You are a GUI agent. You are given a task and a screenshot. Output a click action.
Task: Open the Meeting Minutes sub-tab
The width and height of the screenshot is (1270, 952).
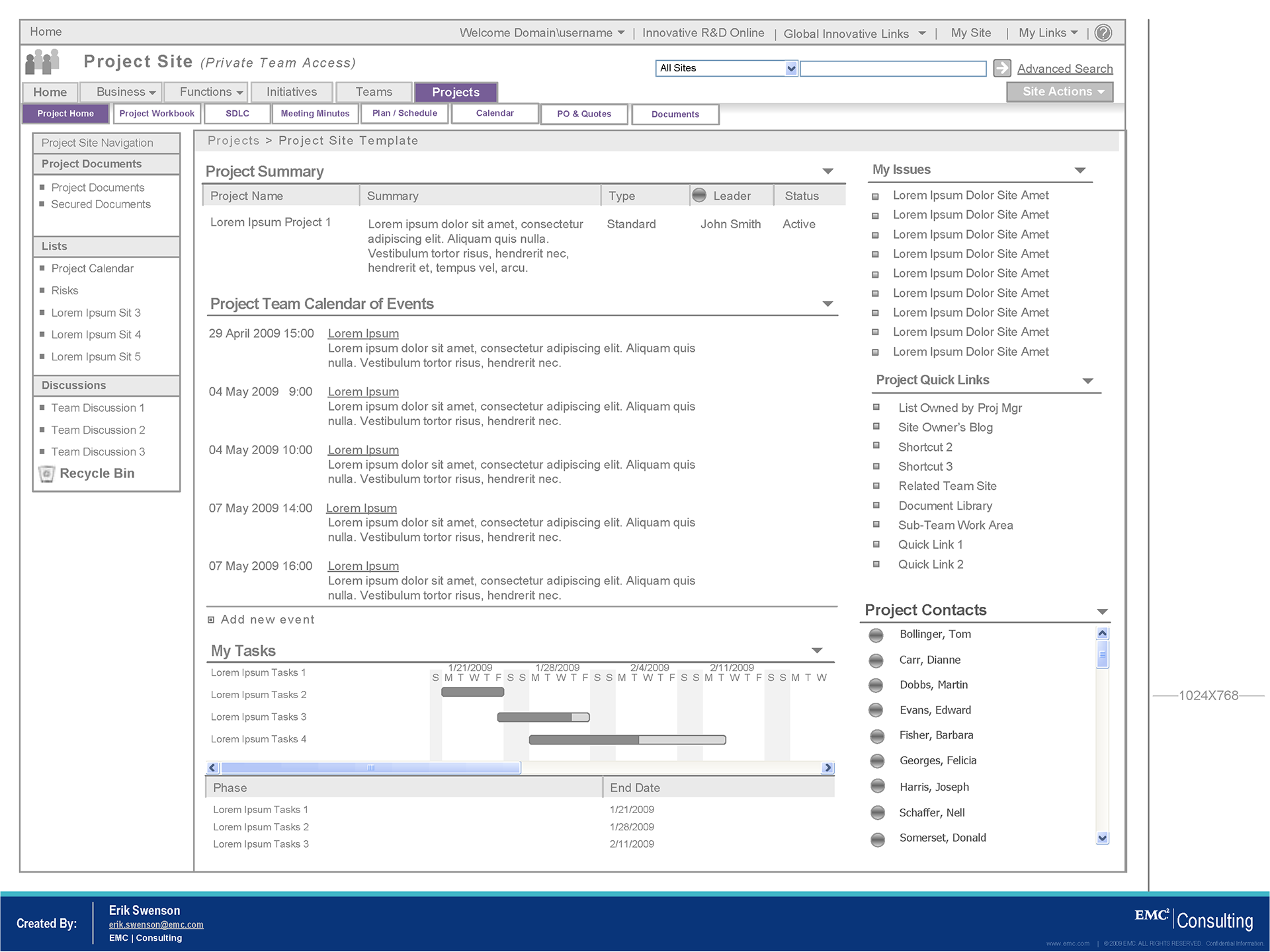pyautogui.click(x=315, y=114)
